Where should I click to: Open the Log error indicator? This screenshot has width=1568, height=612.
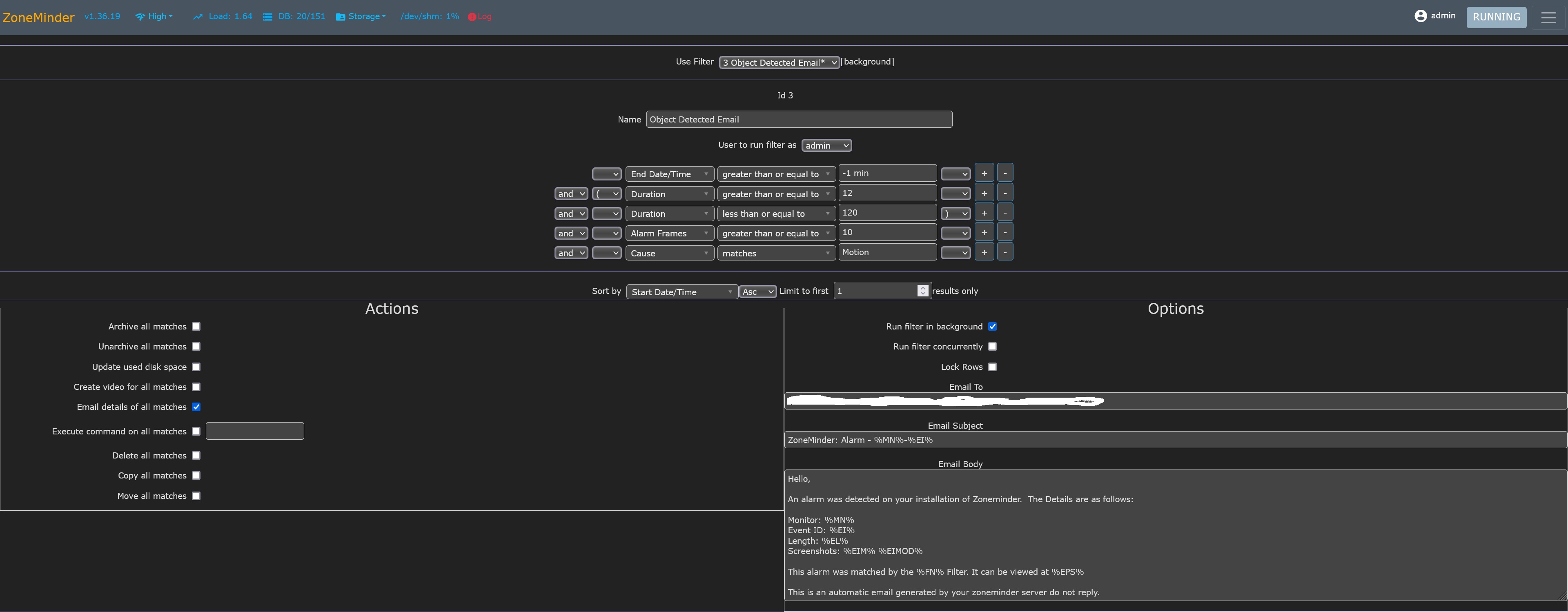point(472,17)
